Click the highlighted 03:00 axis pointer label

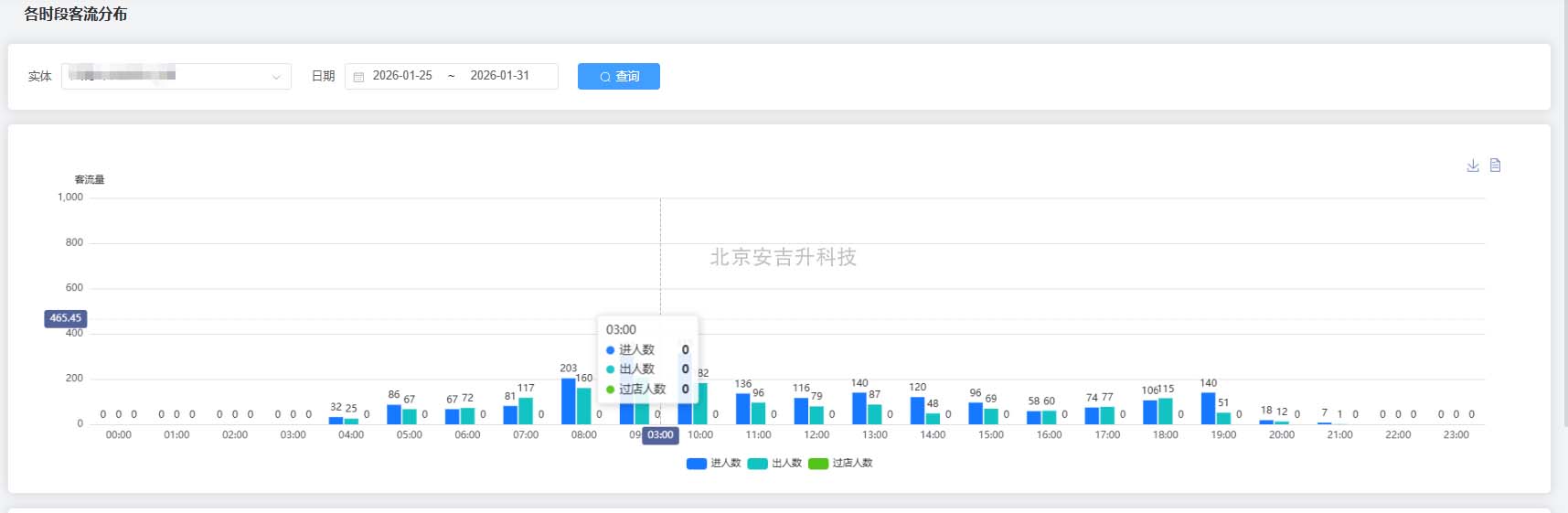[x=660, y=435]
